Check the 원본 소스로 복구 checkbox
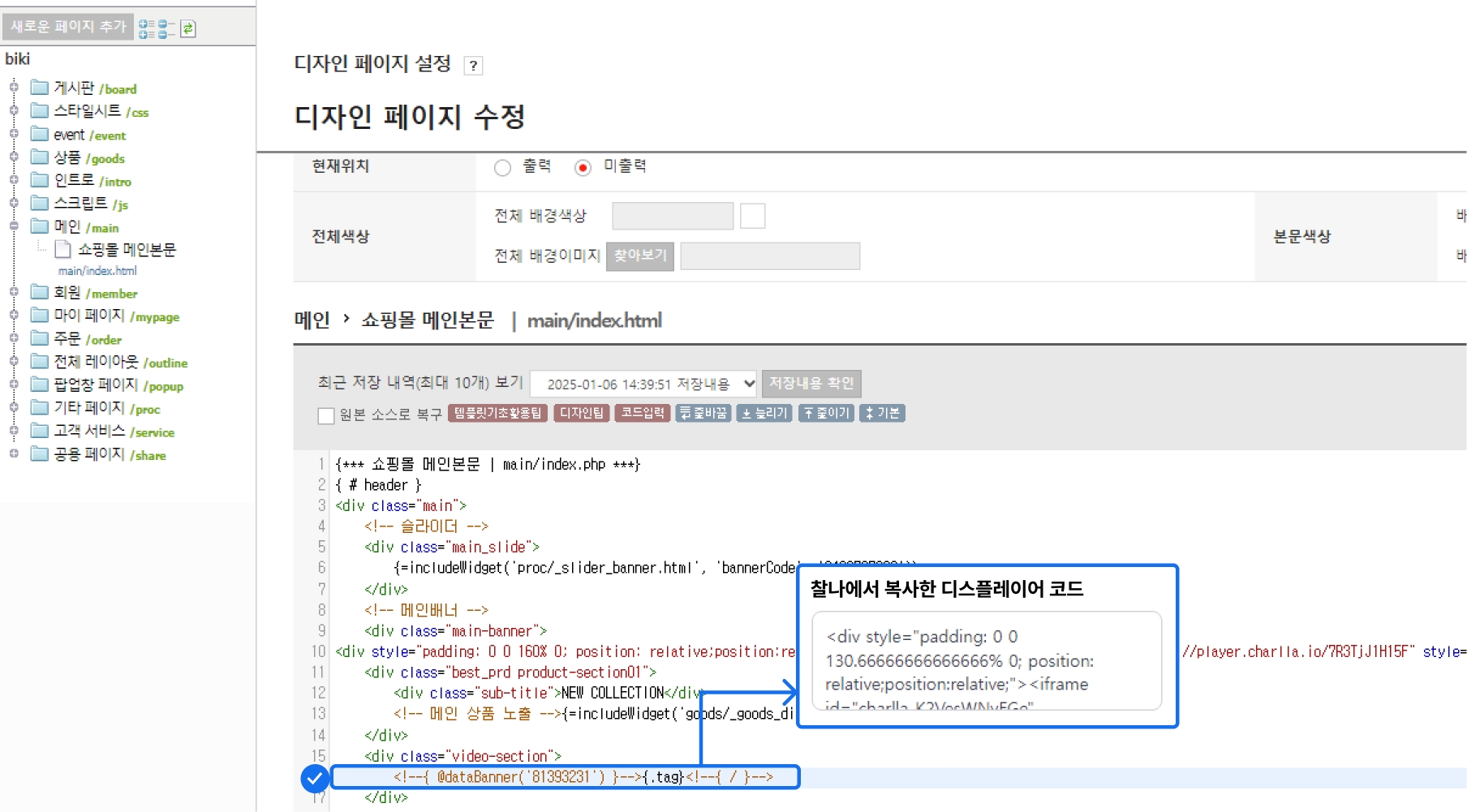 pyautogui.click(x=326, y=415)
